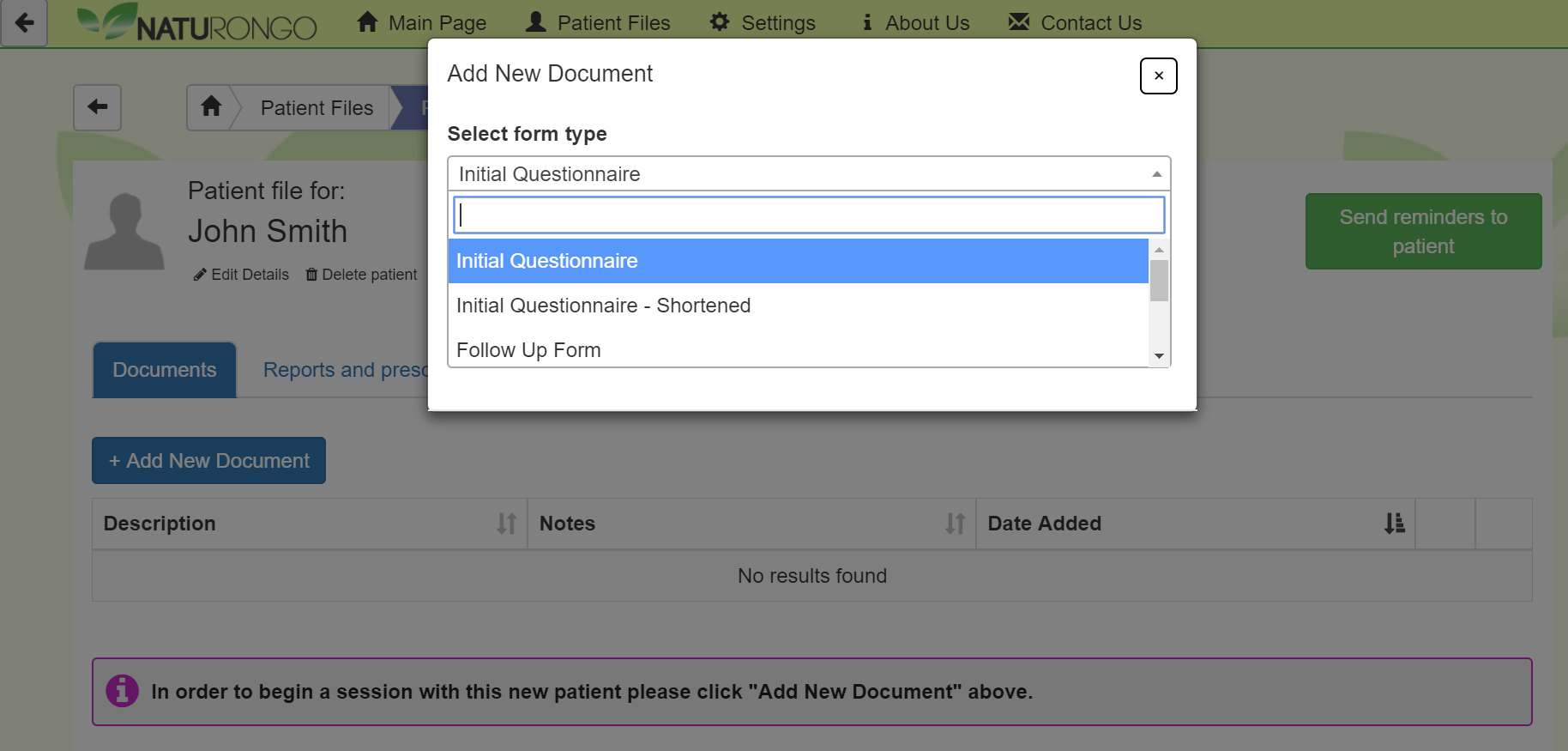Image resolution: width=1568 pixels, height=751 pixels.
Task: Switch to the Documents tab
Action: 165,370
